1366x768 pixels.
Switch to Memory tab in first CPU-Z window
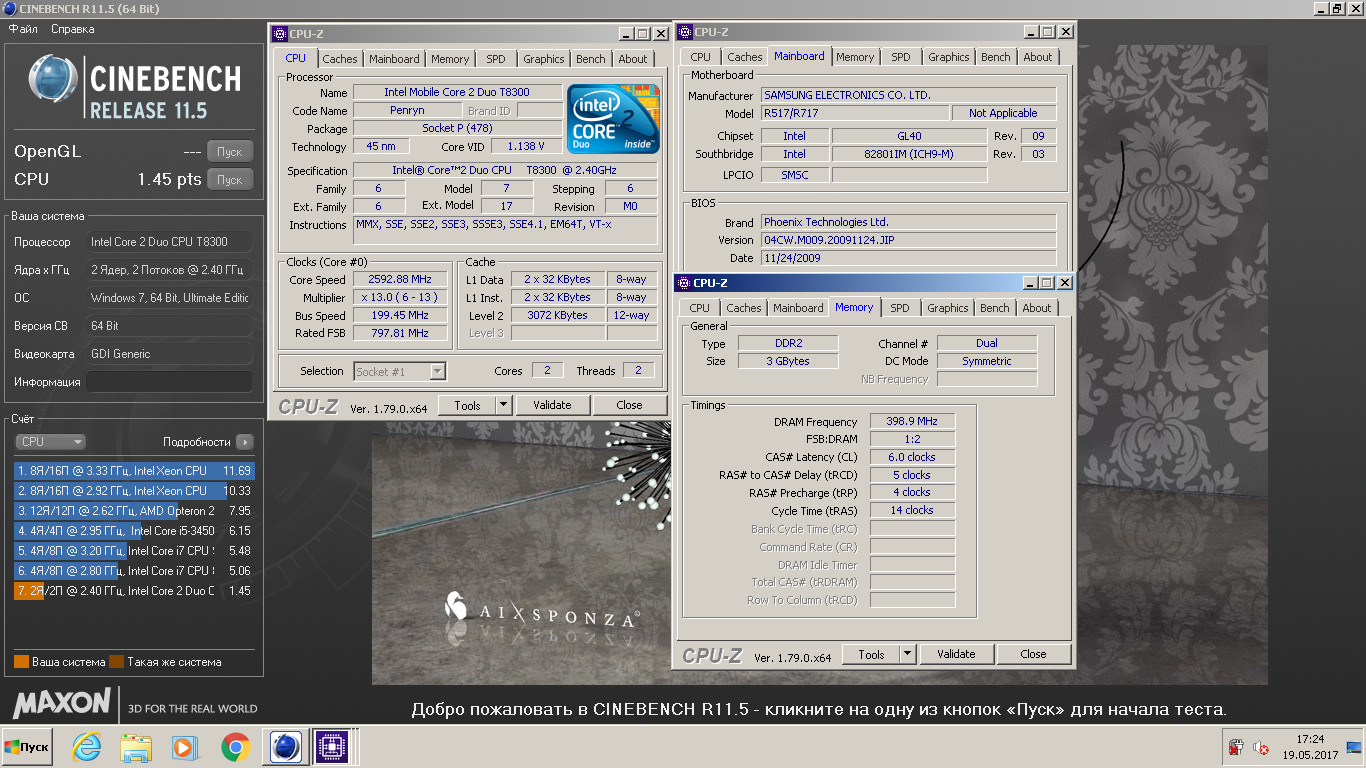pyautogui.click(x=450, y=59)
